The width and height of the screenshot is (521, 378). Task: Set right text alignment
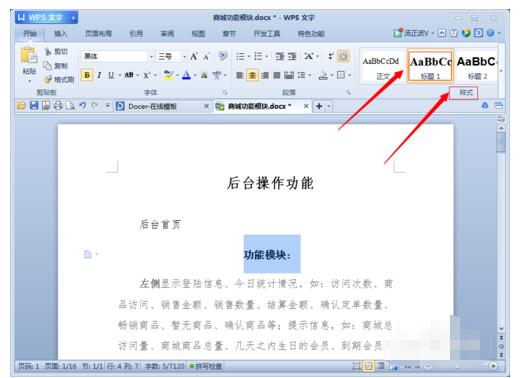point(265,75)
